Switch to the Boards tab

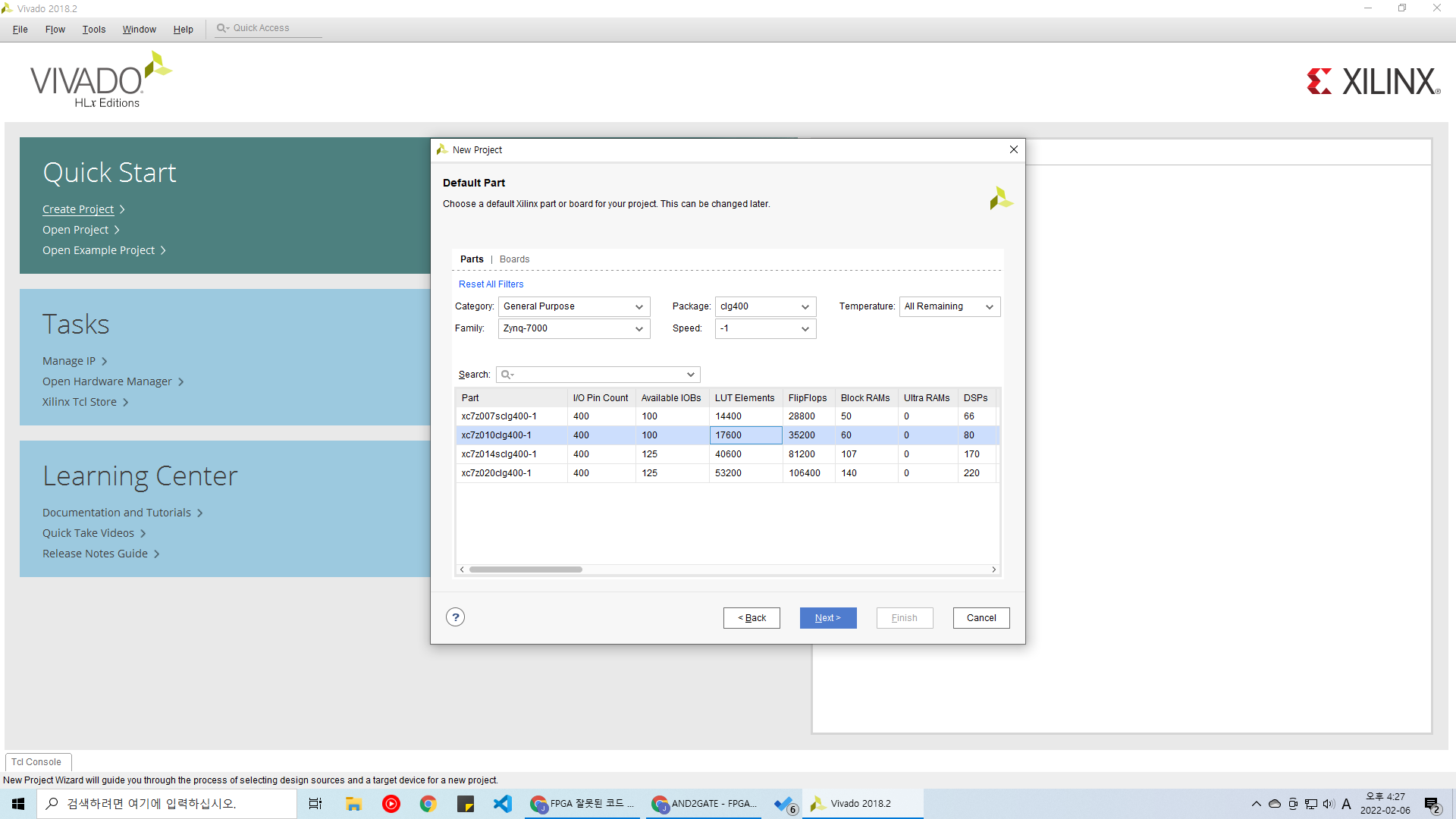514,259
